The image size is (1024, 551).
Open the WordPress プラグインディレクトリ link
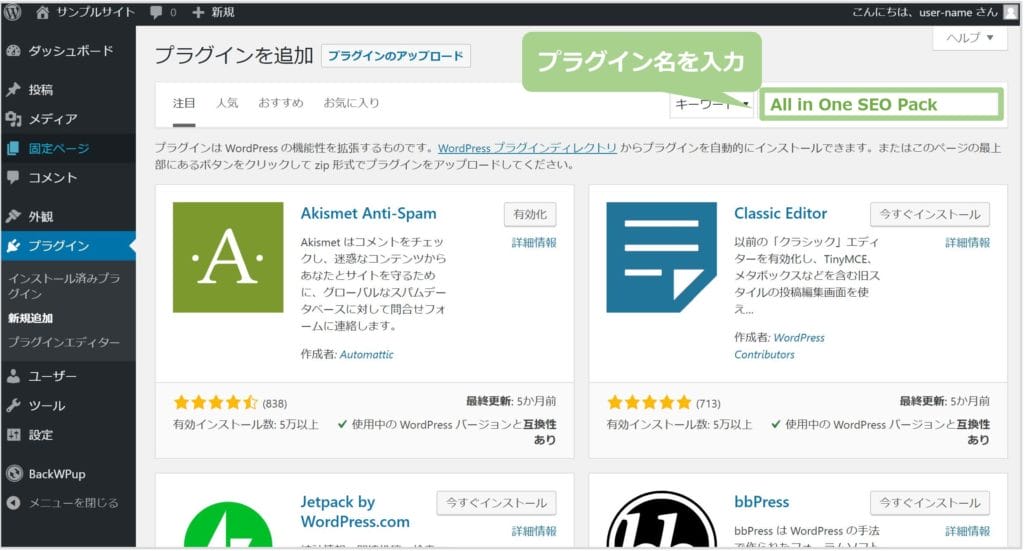pos(527,148)
